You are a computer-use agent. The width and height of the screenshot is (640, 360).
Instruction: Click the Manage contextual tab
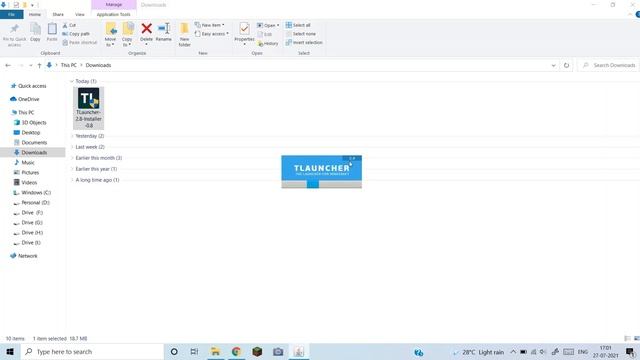tap(114, 5)
